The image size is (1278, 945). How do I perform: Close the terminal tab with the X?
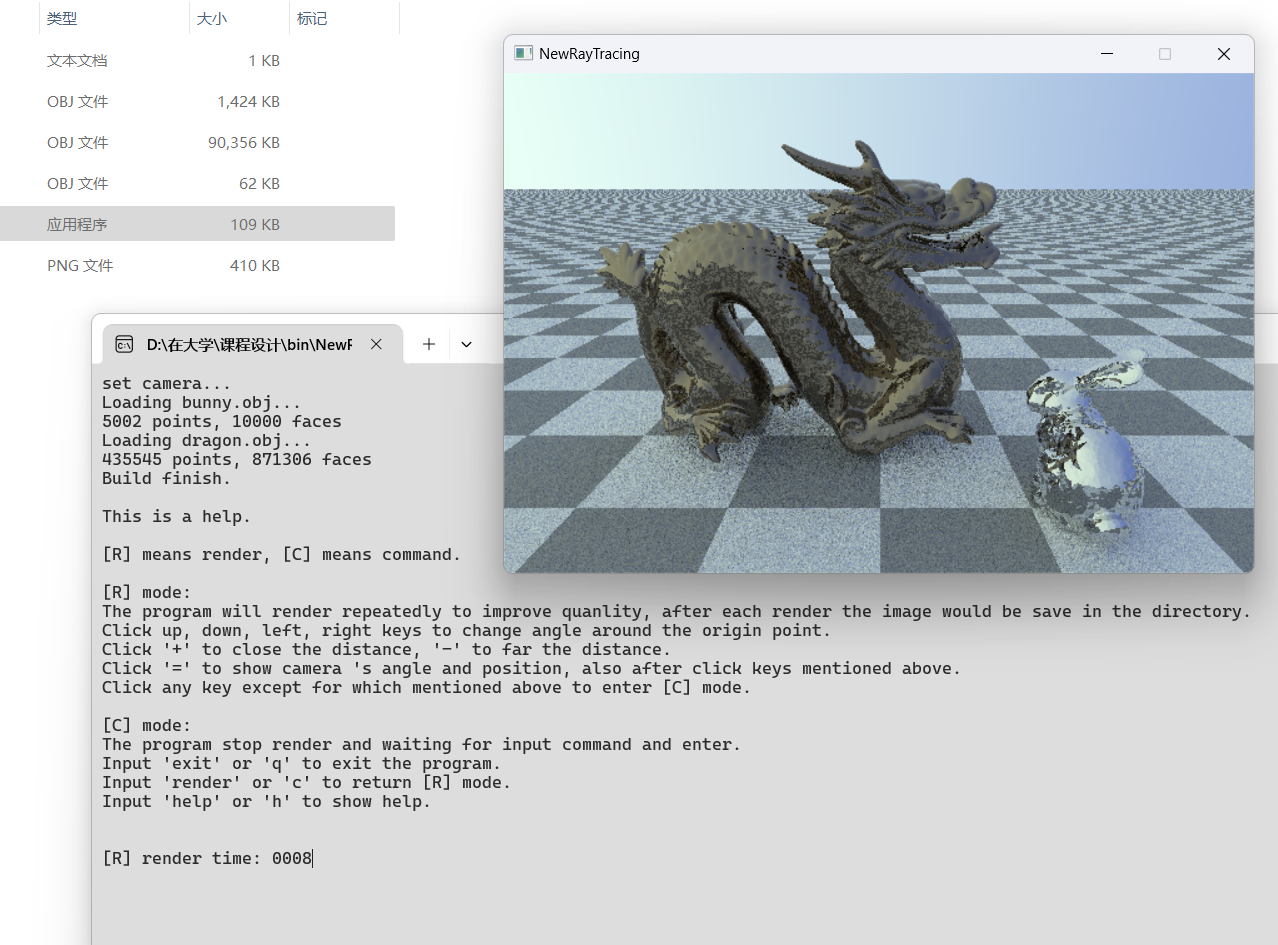(x=376, y=344)
